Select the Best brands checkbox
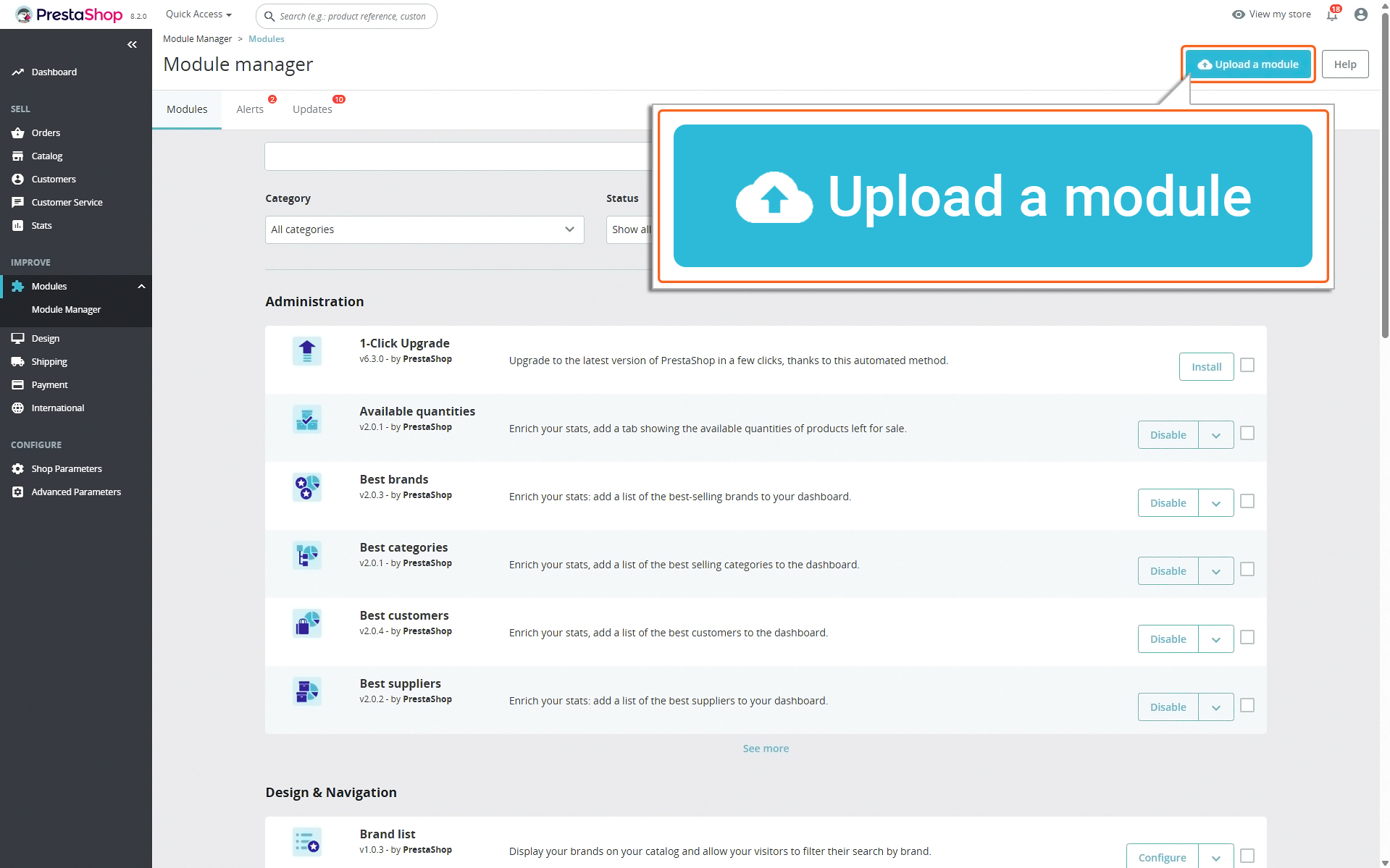Viewport: 1390px width, 868px height. coord(1247,501)
